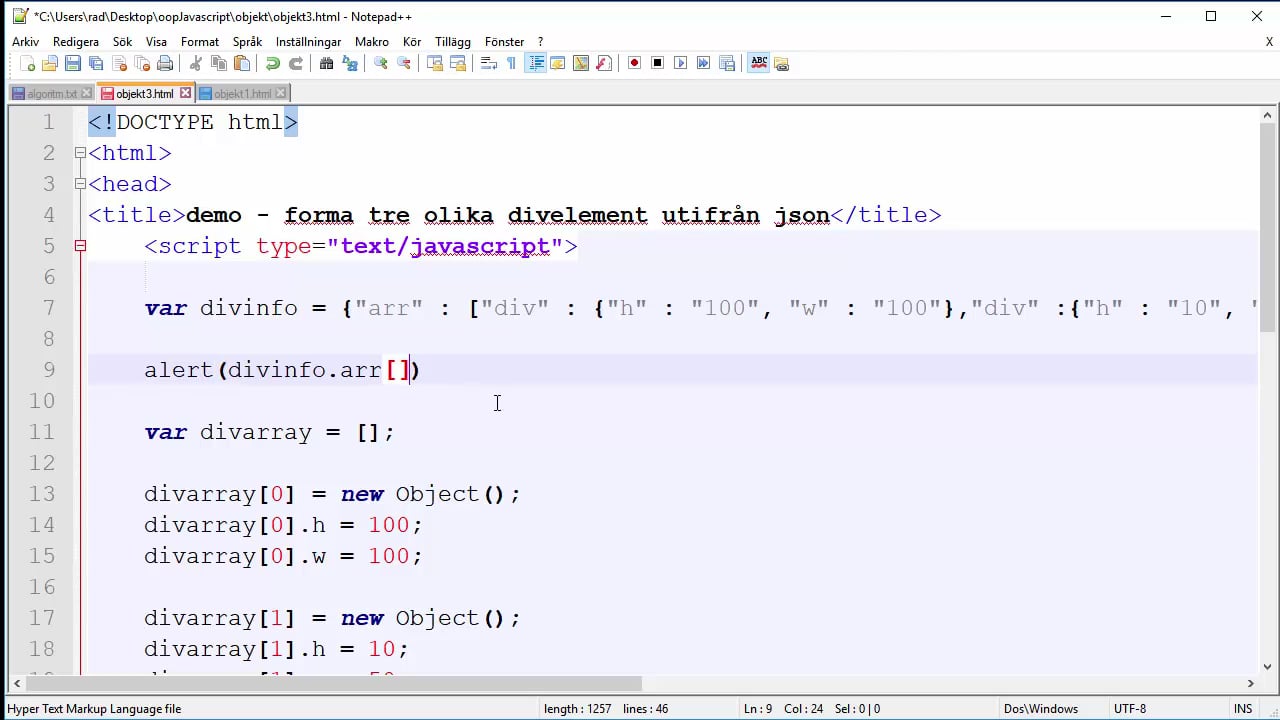Click the Dos\Windows line ending field
The image size is (1280, 720).
1041,709
